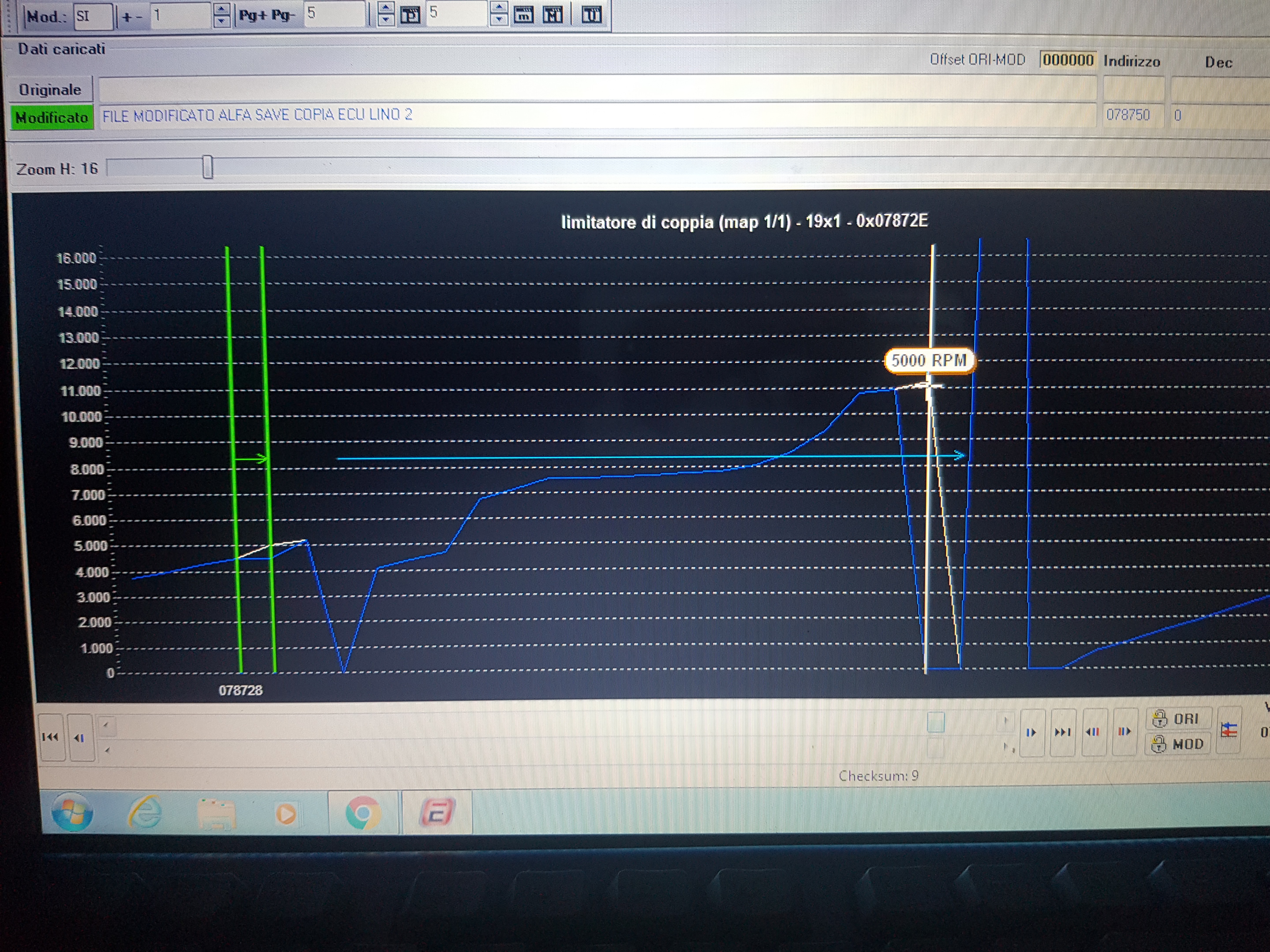Go to previous modified difference
The image size is (1270, 952).
pyautogui.click(x=1093, y=732)
